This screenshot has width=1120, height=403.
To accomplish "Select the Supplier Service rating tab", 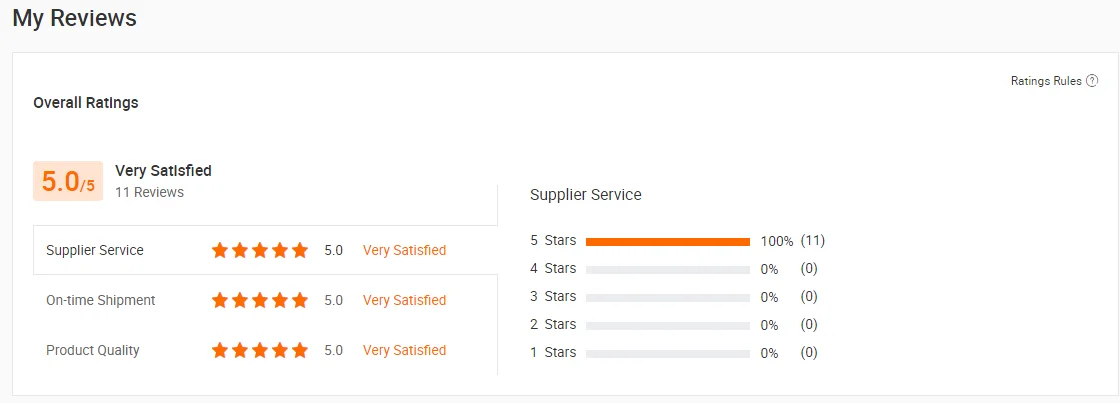I will tap(95, 250).
